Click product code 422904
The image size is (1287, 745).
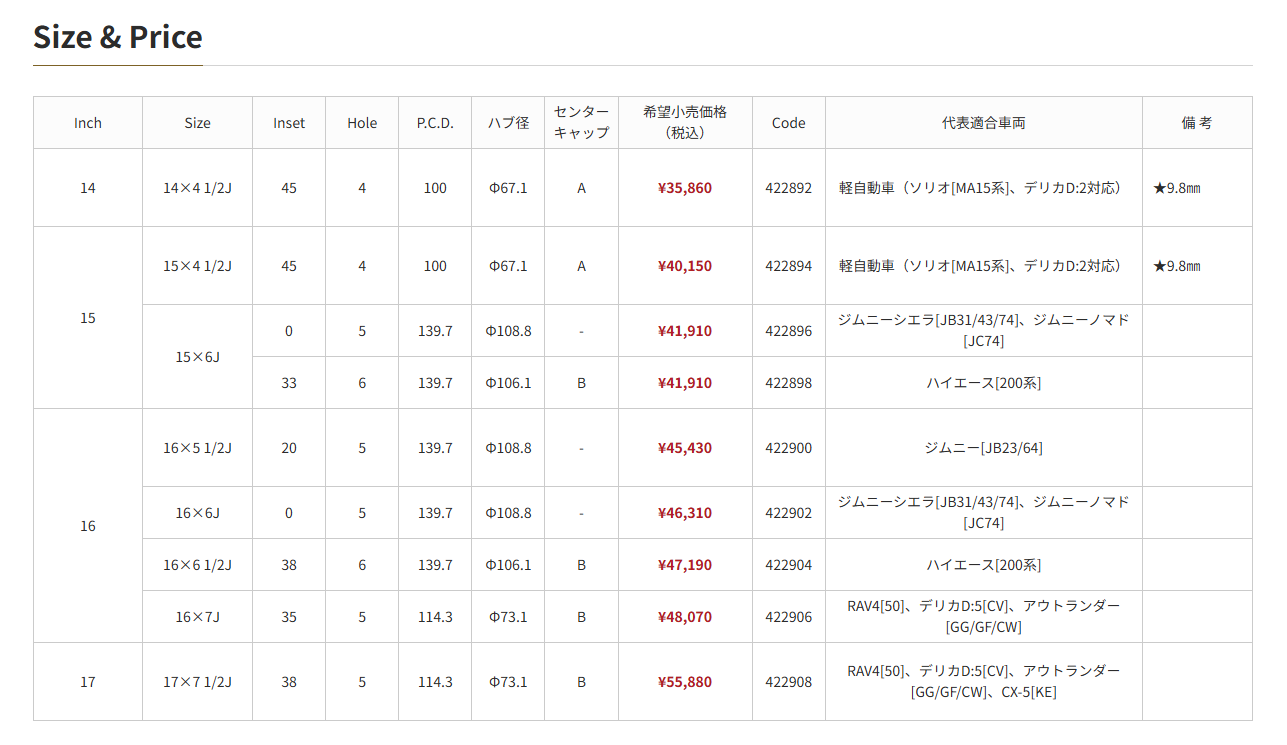coord(789,565)
